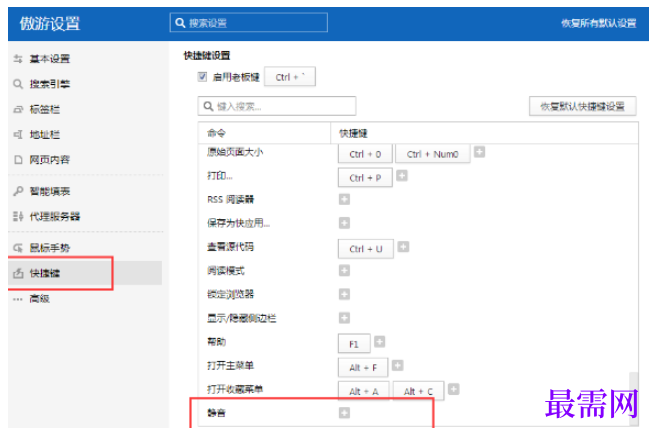The image size is (657, 435).
Task: Select the 静音 command row text
Action: coord(216,413)
